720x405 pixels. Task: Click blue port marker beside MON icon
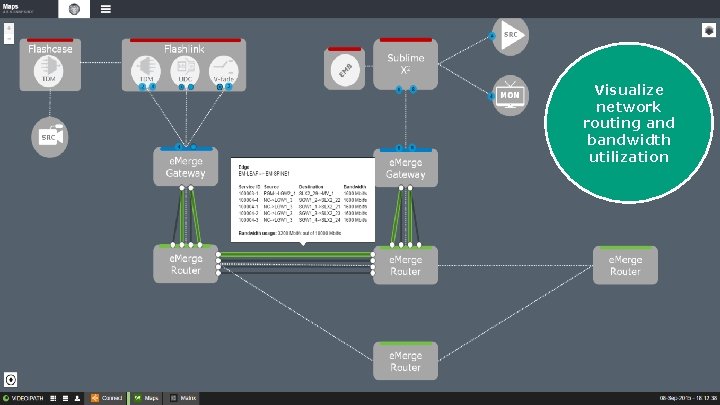click(491, 96)
